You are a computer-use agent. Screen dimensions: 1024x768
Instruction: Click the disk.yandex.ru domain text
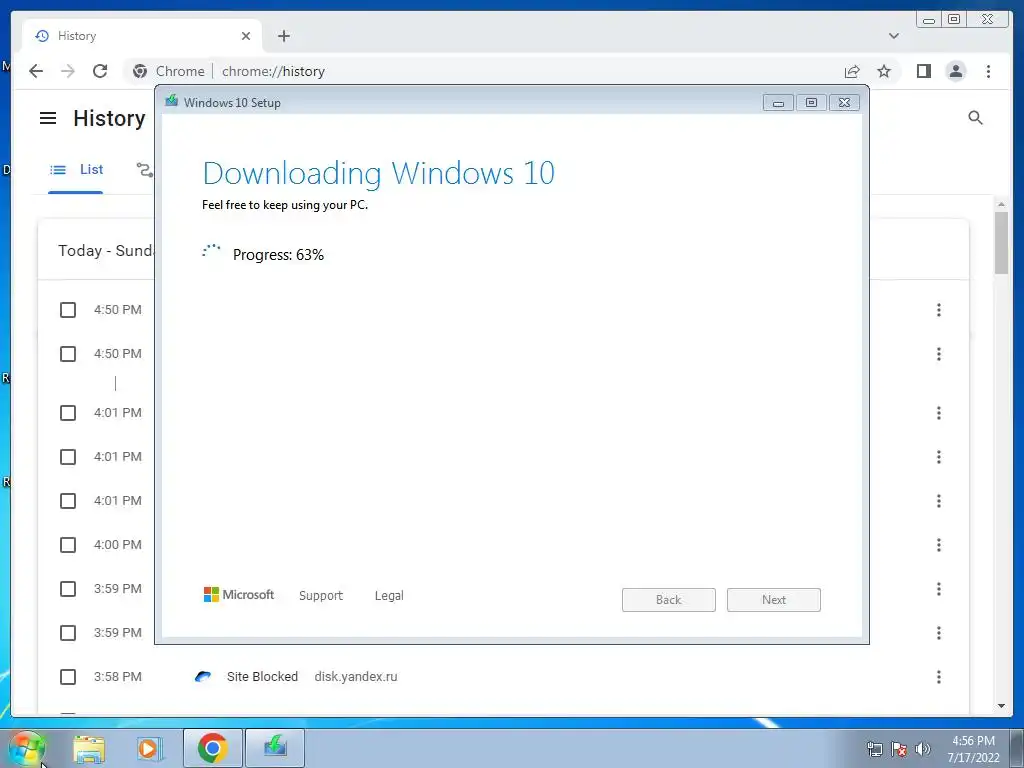[x=356, y=677]
